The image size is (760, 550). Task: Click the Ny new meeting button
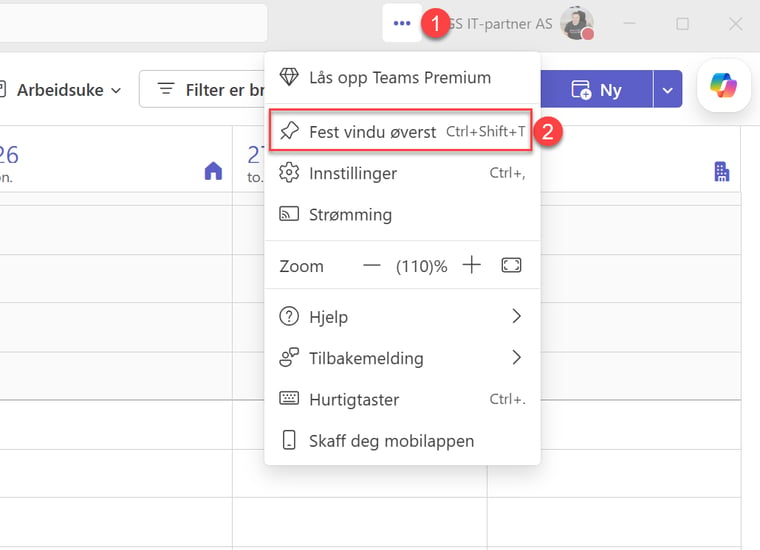[596, 90]
